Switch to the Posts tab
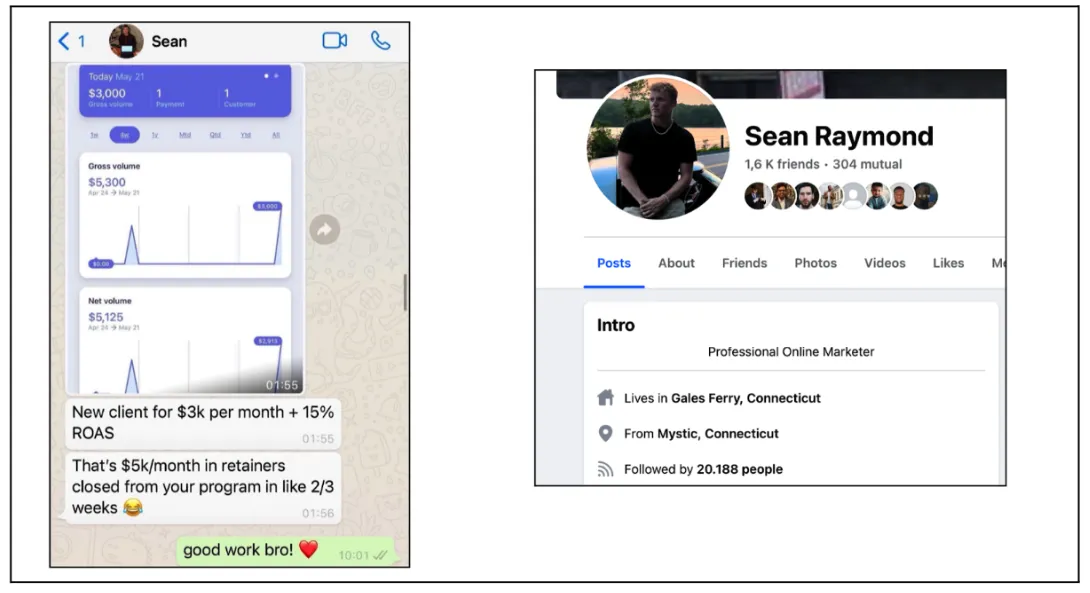The width and height of the screenshot is (1090, 593). [x=614, y=263]
